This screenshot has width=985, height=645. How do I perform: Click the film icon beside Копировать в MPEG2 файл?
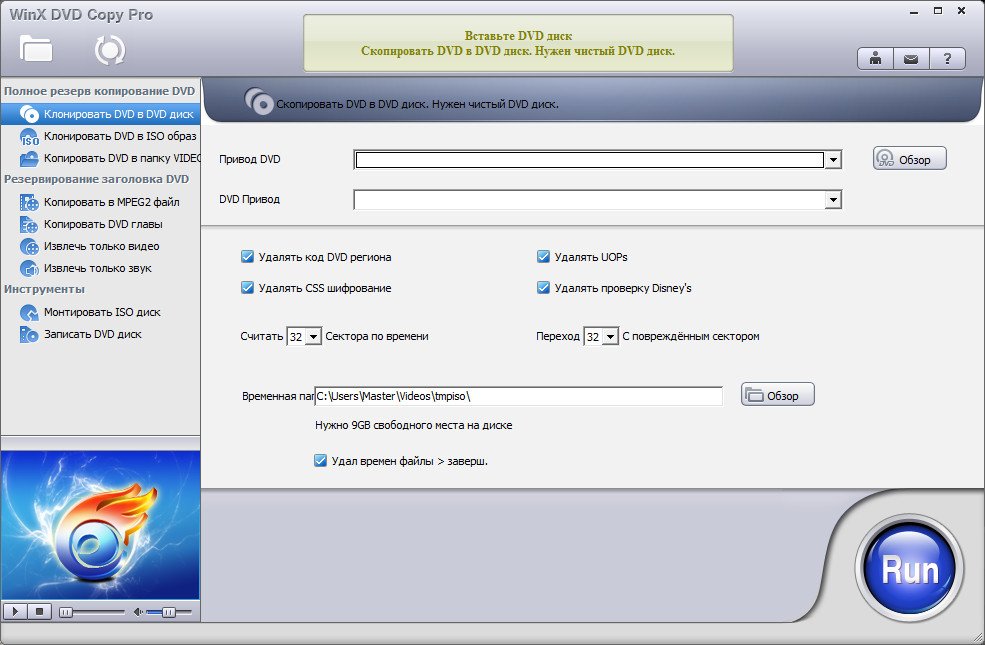point(29,202)
